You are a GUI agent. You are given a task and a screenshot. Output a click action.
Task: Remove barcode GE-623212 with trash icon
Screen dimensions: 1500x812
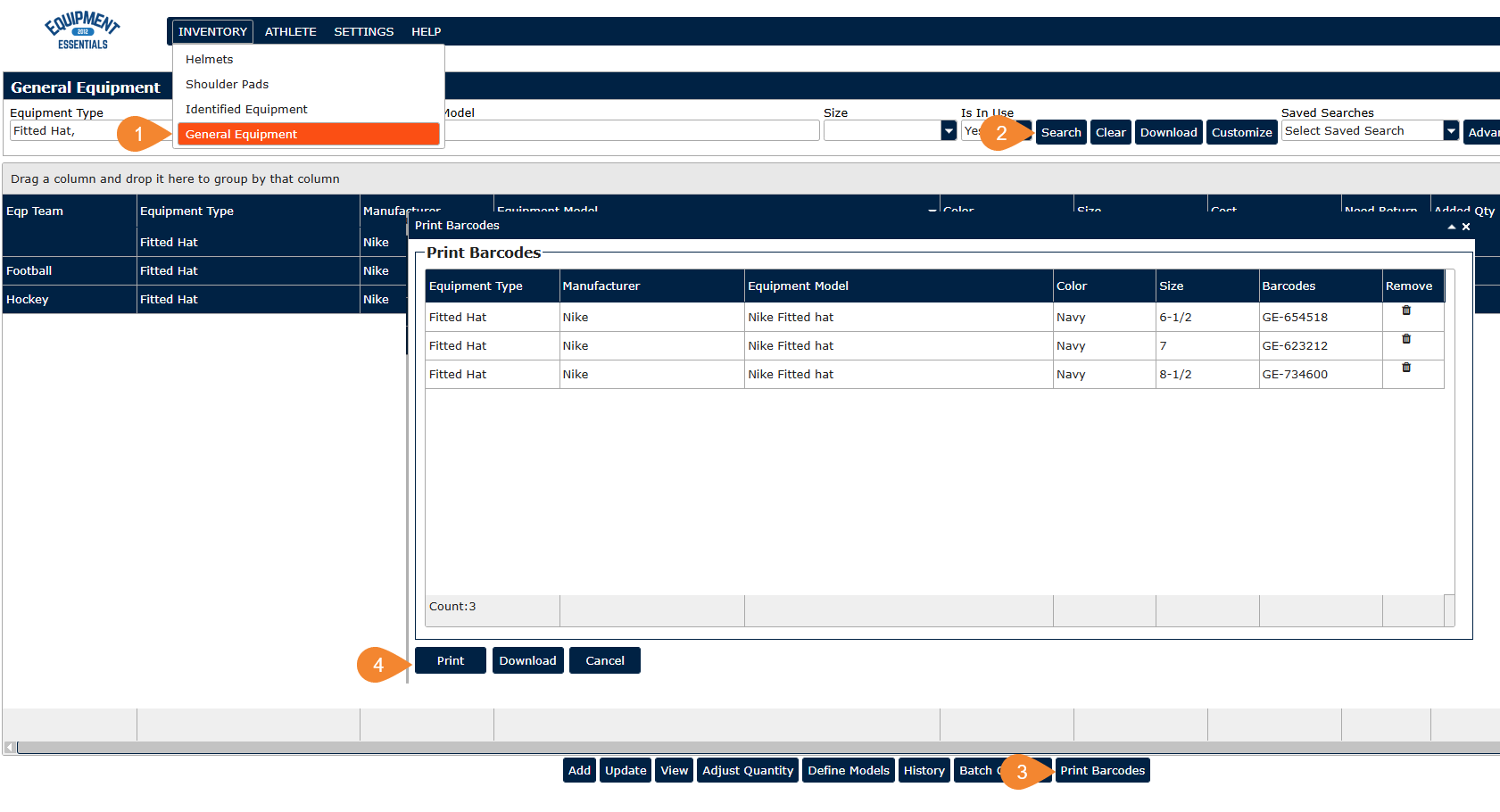pos(1406,339)
